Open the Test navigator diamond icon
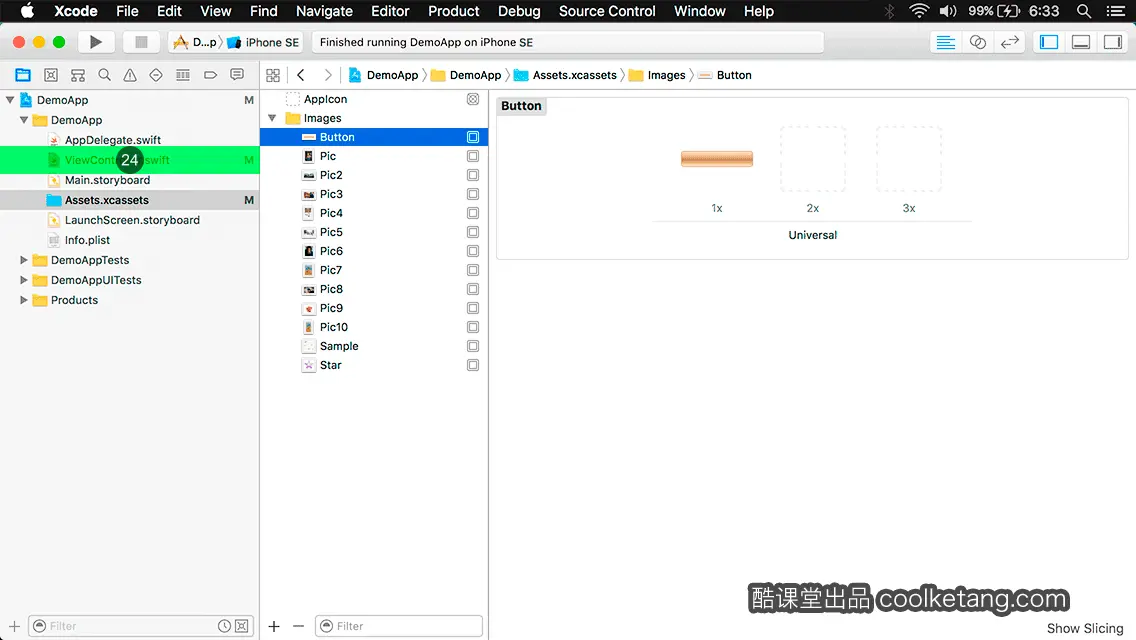1136x640 pixels. pos(156,75)
